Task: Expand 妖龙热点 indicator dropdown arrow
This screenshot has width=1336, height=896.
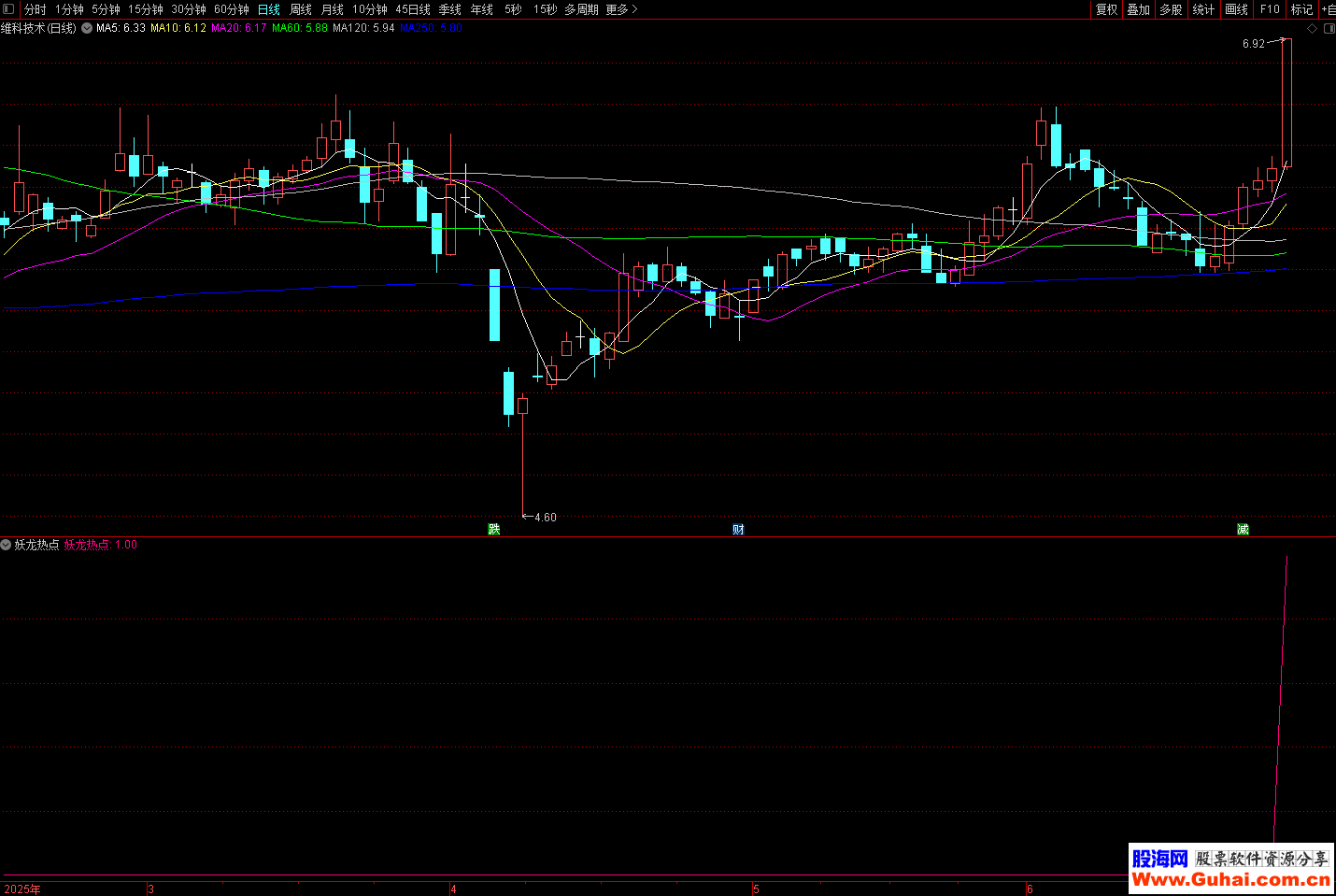Action: tap(7, 545)
